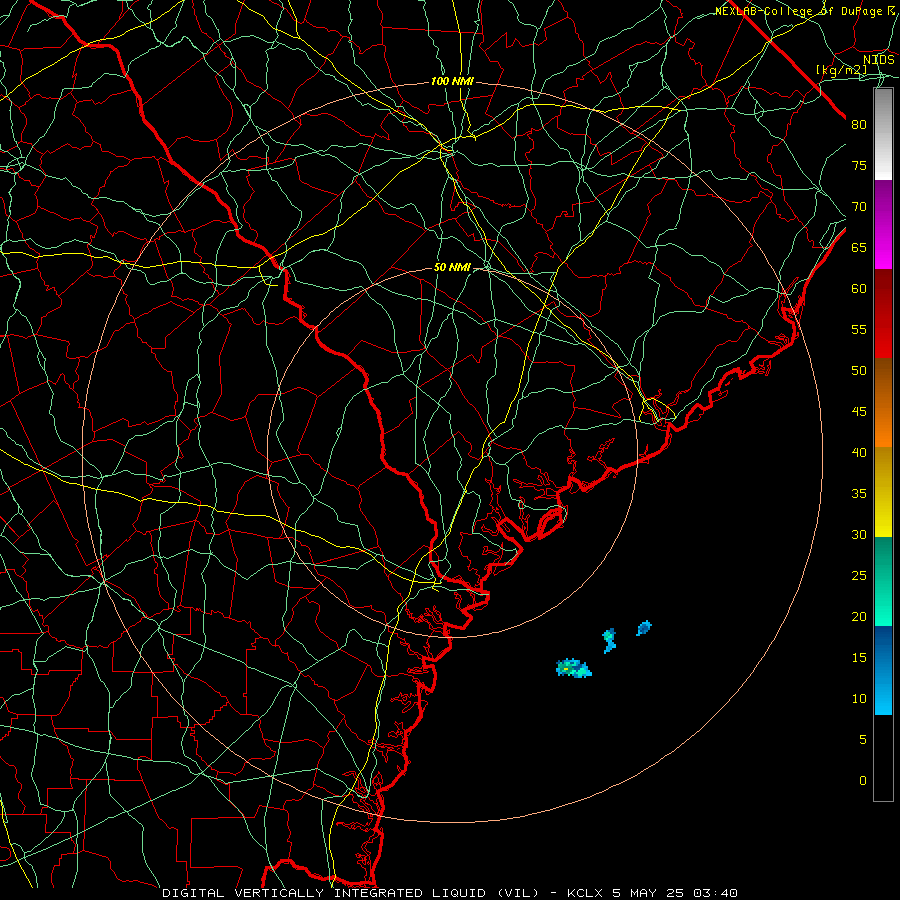Click the middle elongated blue offshore echo
Screen dimensions: 900x900
tap(609, 641)
